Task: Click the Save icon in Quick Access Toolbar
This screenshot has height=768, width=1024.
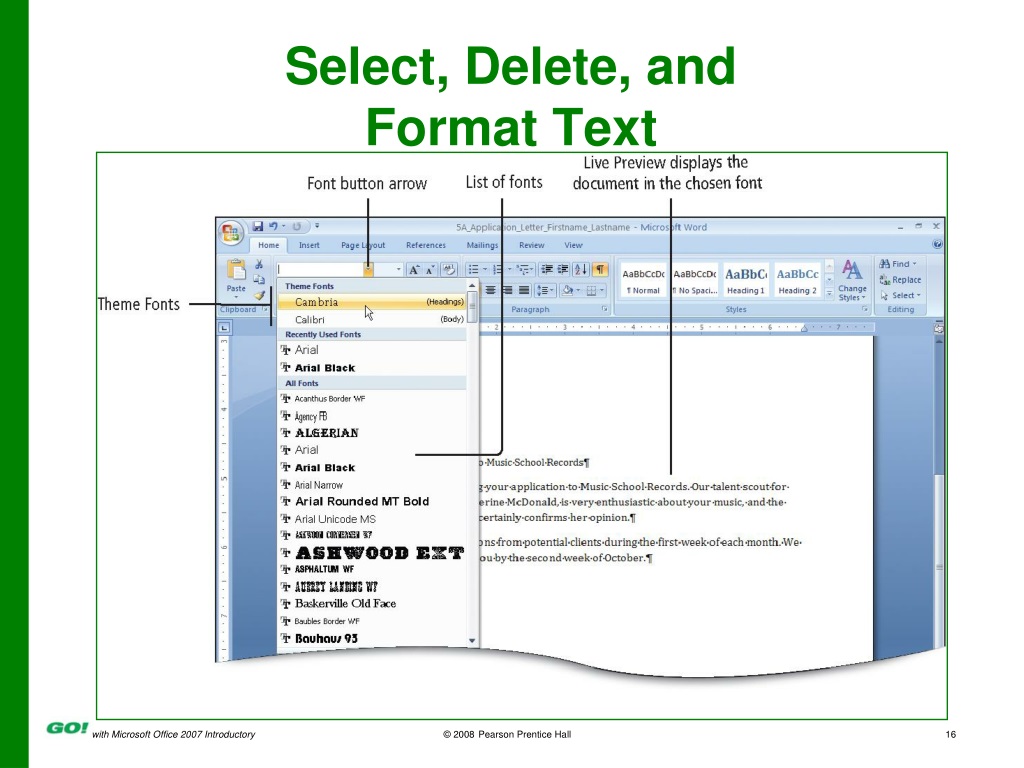Action: click(258, 227)
